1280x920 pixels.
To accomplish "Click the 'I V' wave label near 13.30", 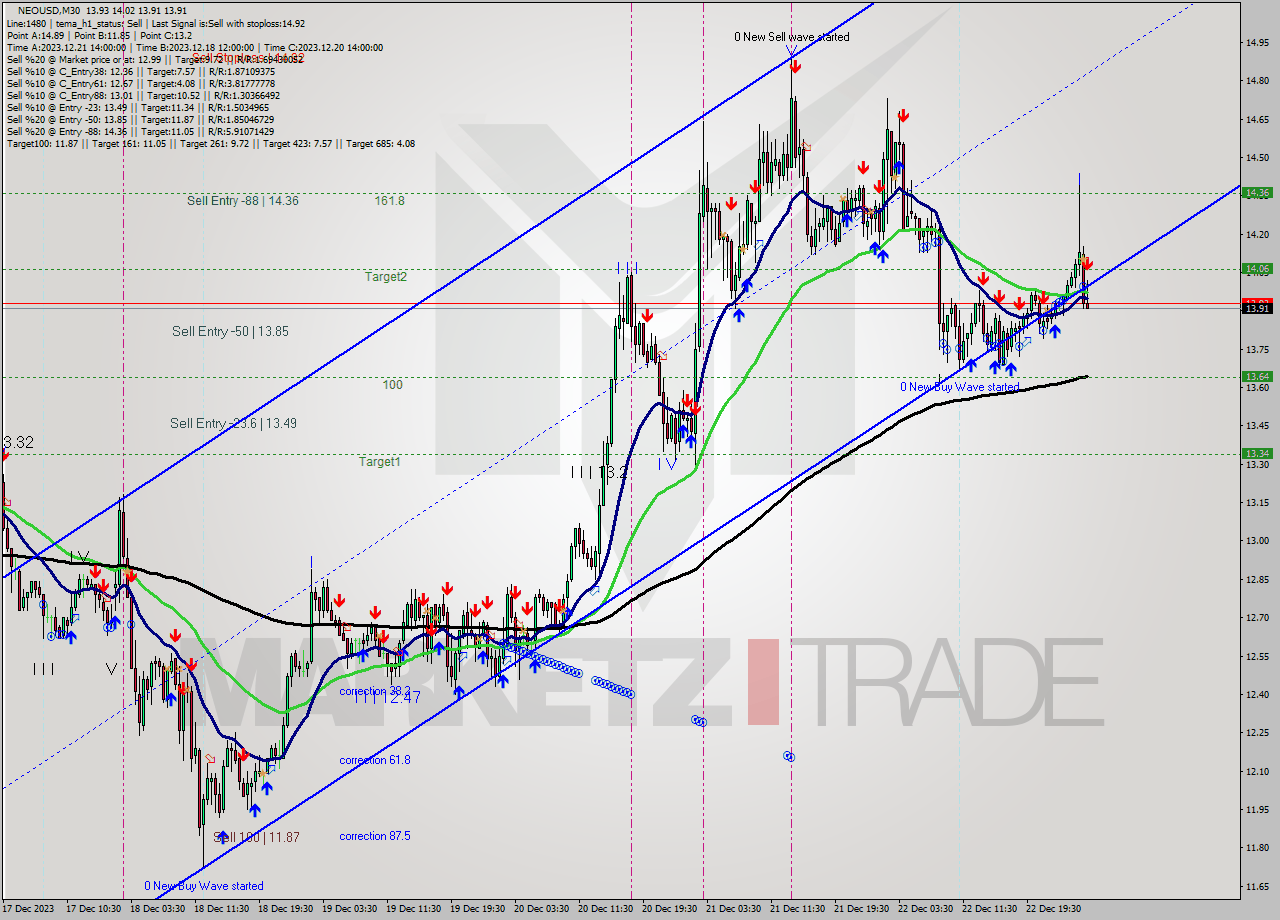I will pyautogui.click(x=666, y=464).
